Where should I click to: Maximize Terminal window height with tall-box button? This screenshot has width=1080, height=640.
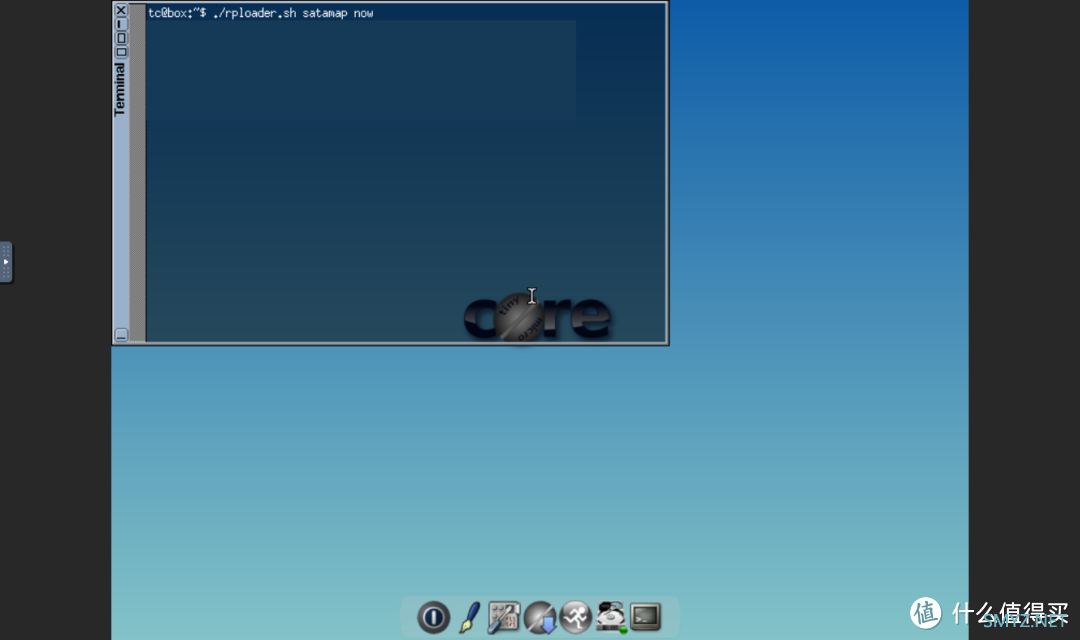(121, 38)
